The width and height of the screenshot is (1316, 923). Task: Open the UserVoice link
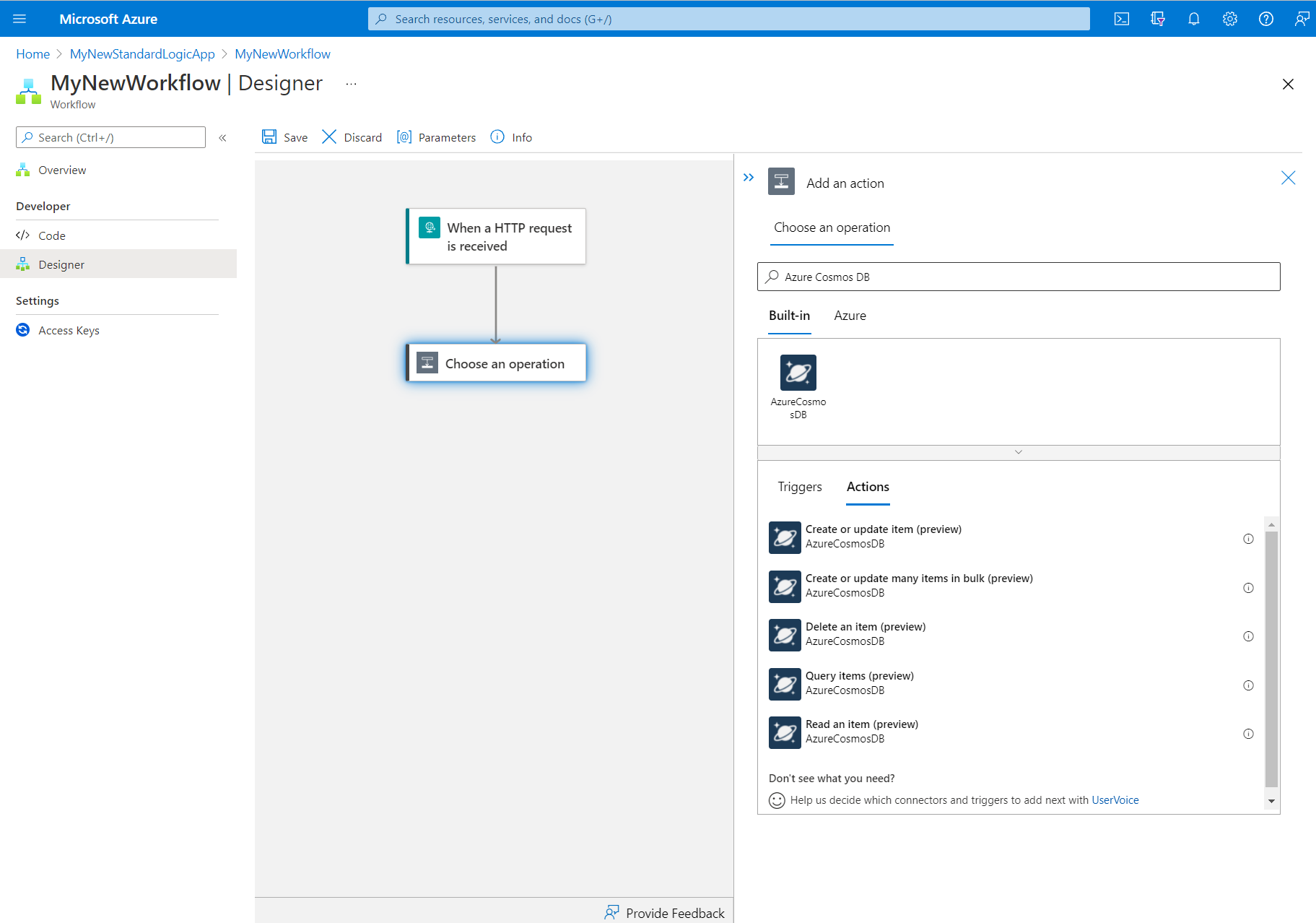[x=1115, y=800]
